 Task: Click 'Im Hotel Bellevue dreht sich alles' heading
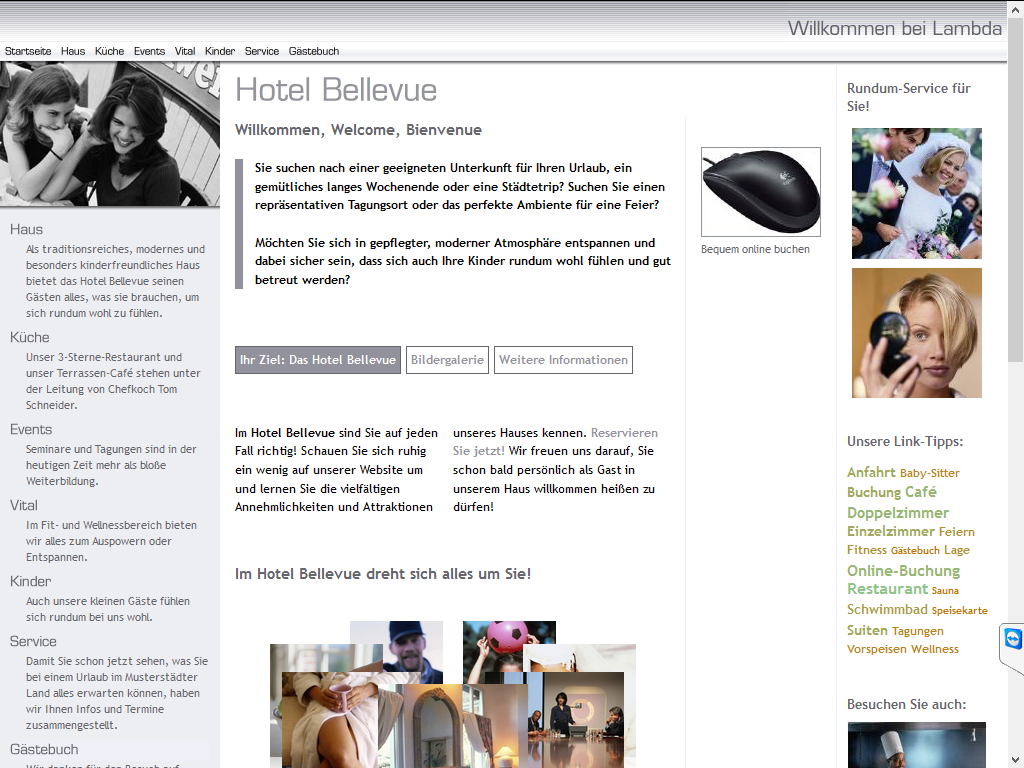pos(383,574)
